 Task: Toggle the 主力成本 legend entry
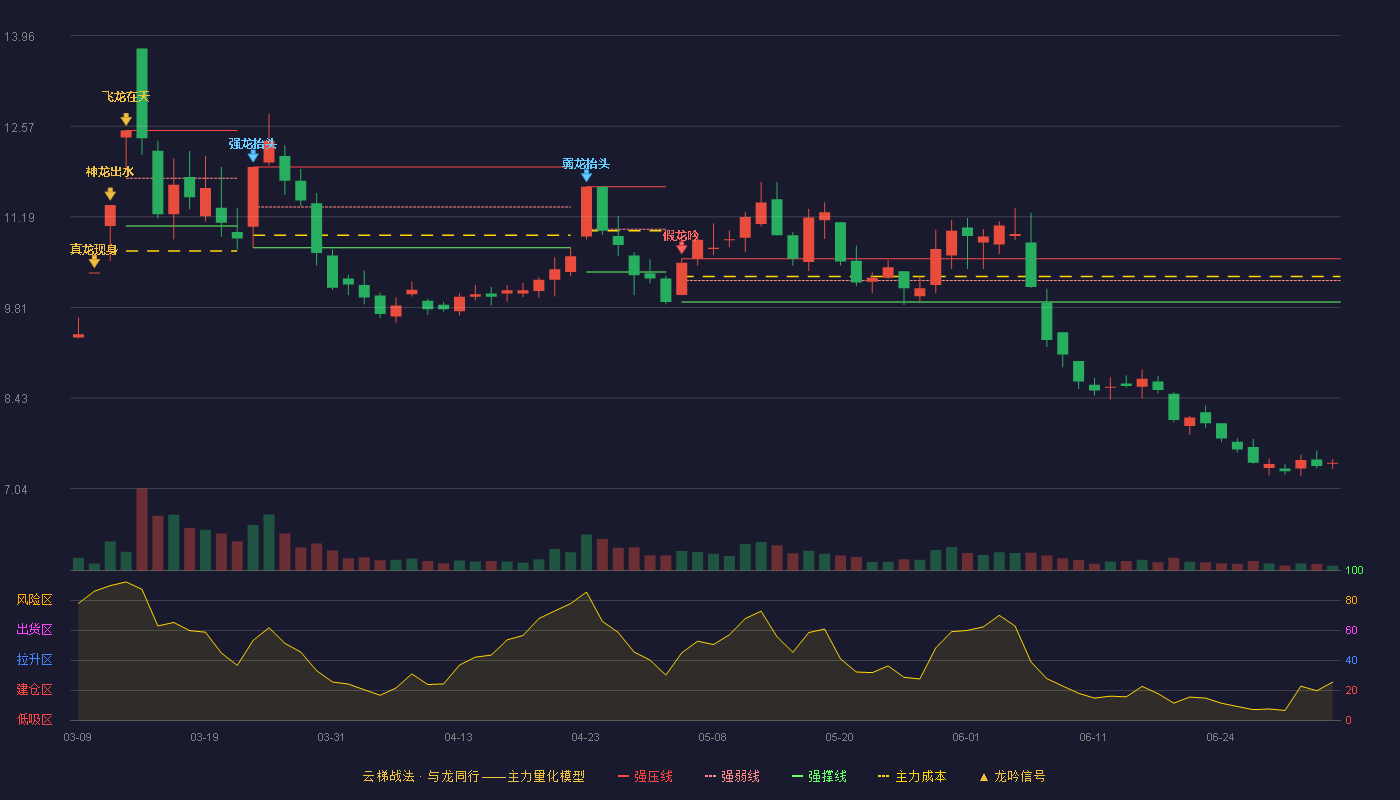(x=912, y=776)
